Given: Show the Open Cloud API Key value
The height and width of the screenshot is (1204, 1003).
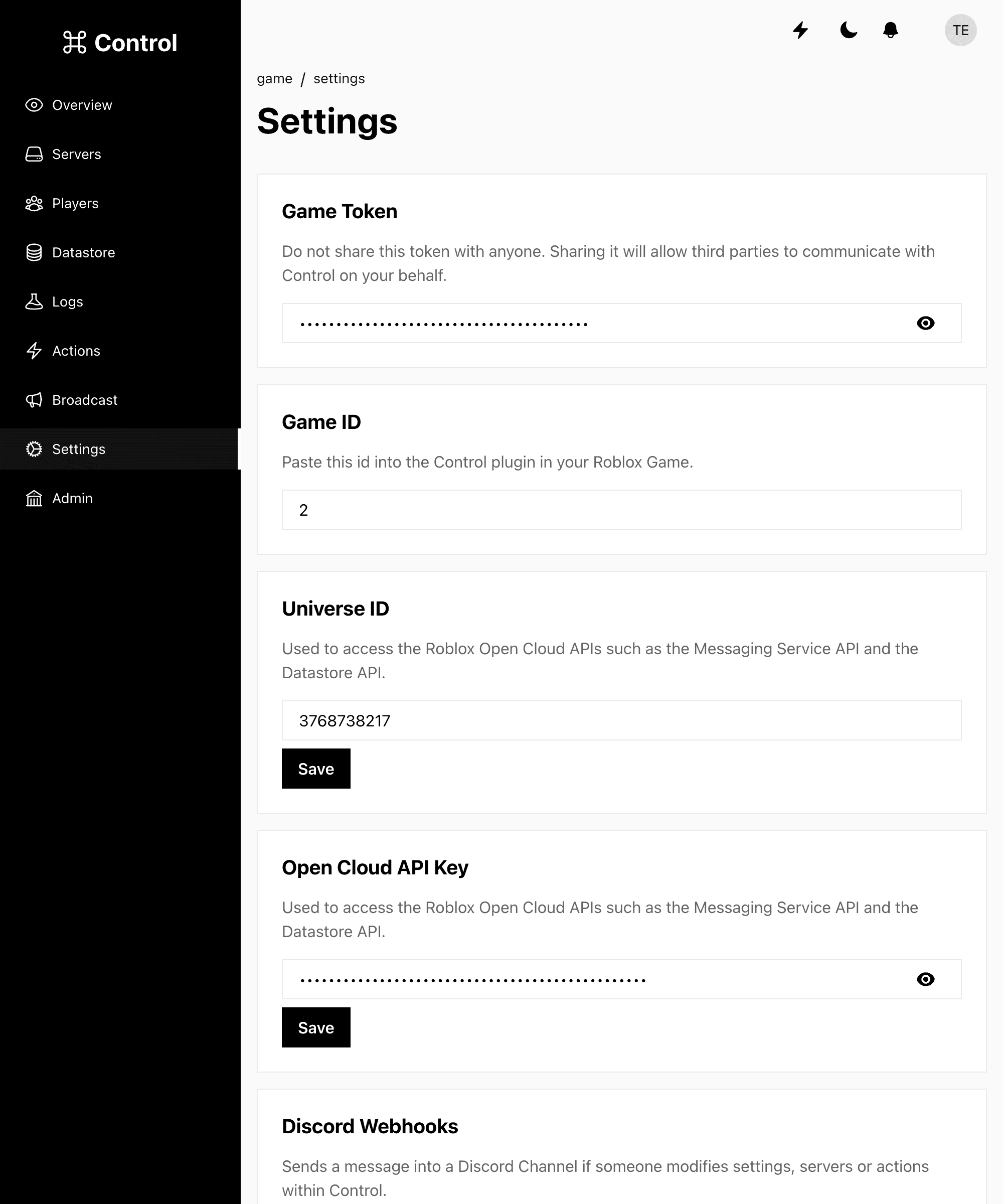Looking at the screenshot, I should [x=925, y=979].
